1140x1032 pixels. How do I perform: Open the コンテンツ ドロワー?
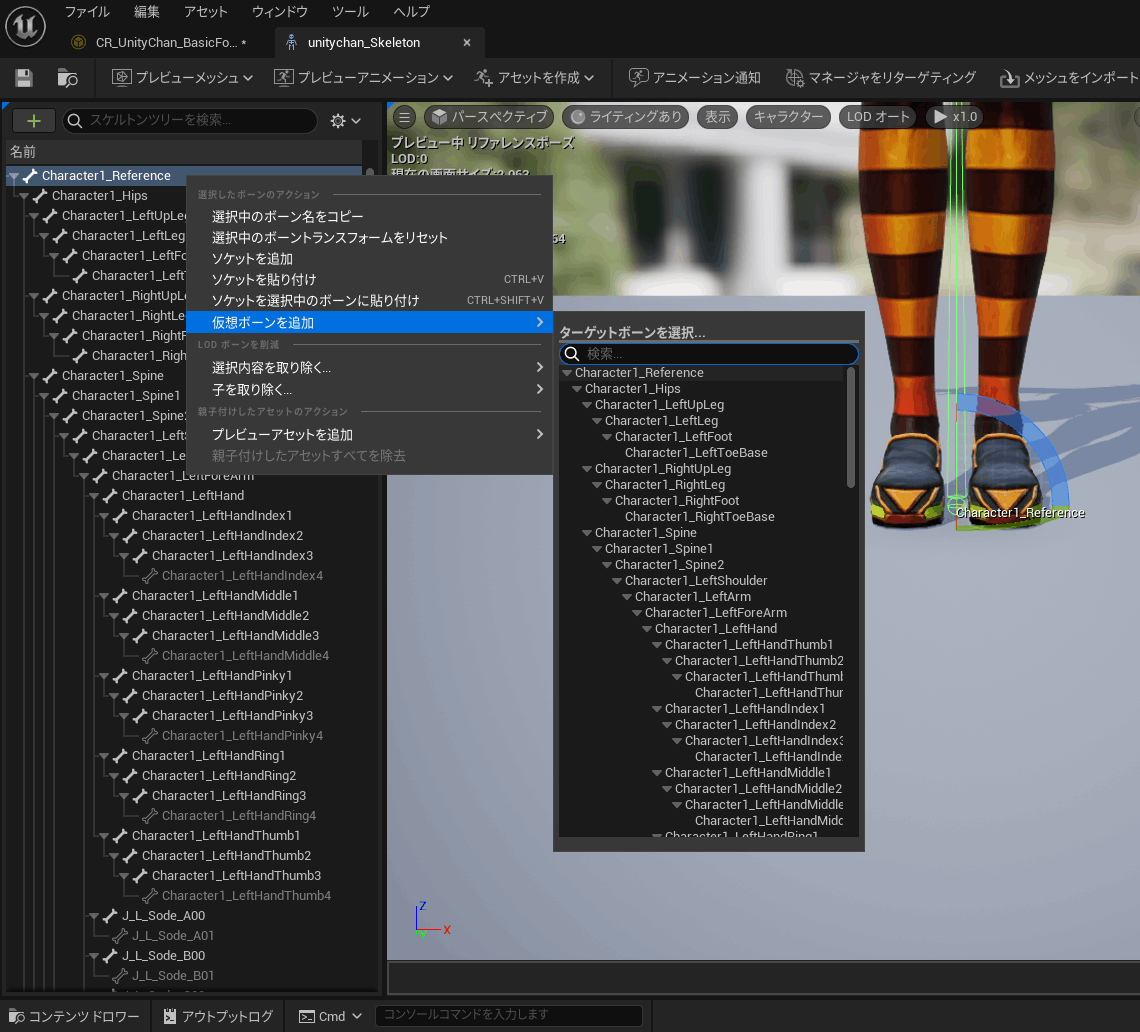pyautogui.click(x=75, y=1017)
